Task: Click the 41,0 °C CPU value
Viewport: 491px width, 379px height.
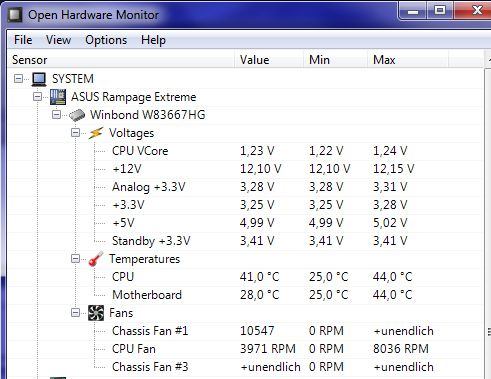Action: point(260,277)
